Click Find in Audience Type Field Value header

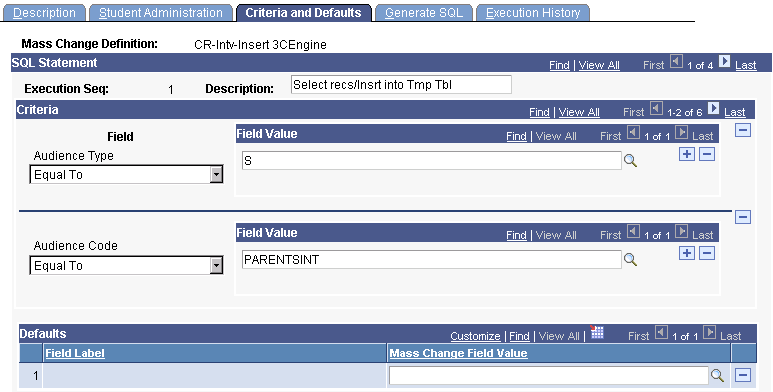click(516, 137)
